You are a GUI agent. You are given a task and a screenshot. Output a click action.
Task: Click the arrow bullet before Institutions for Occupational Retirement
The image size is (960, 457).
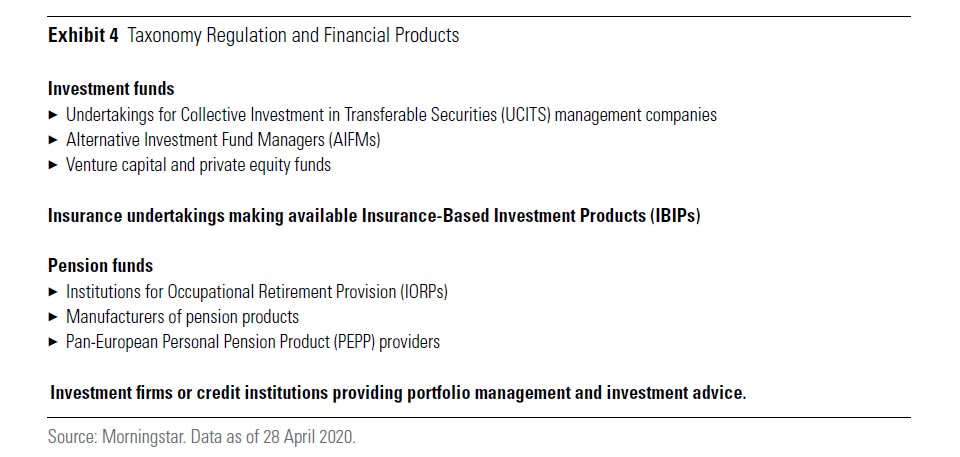[53, 292]
